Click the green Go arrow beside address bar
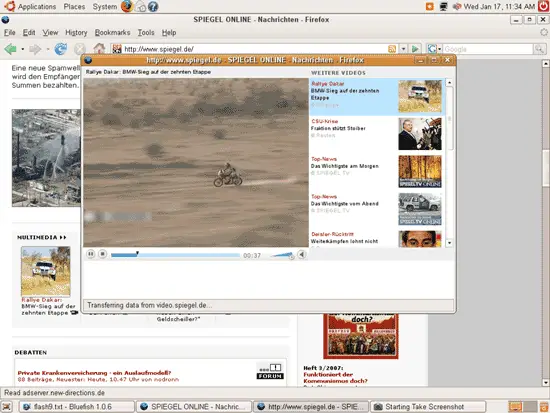 415,49
